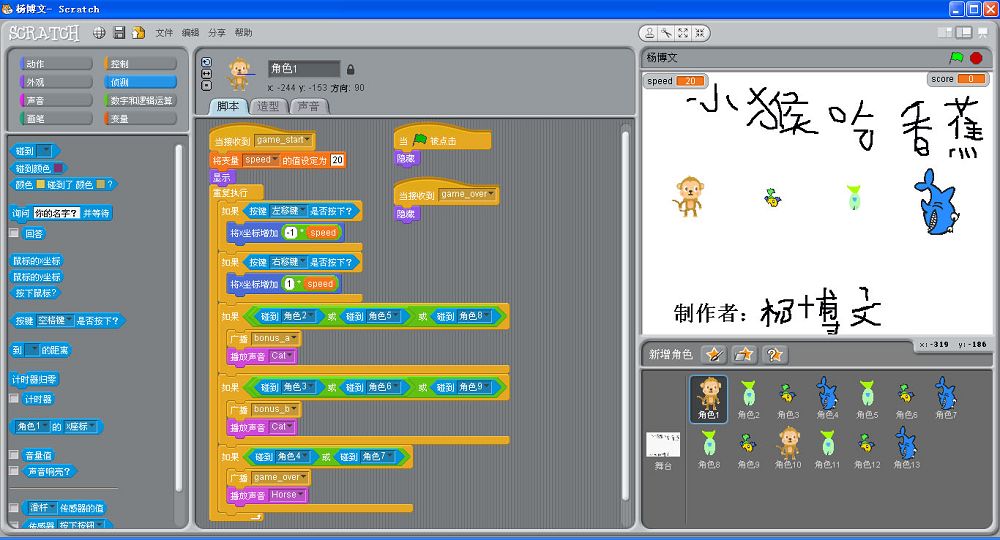
Task: Choose new sprite from file
Action: click(744, 354)
